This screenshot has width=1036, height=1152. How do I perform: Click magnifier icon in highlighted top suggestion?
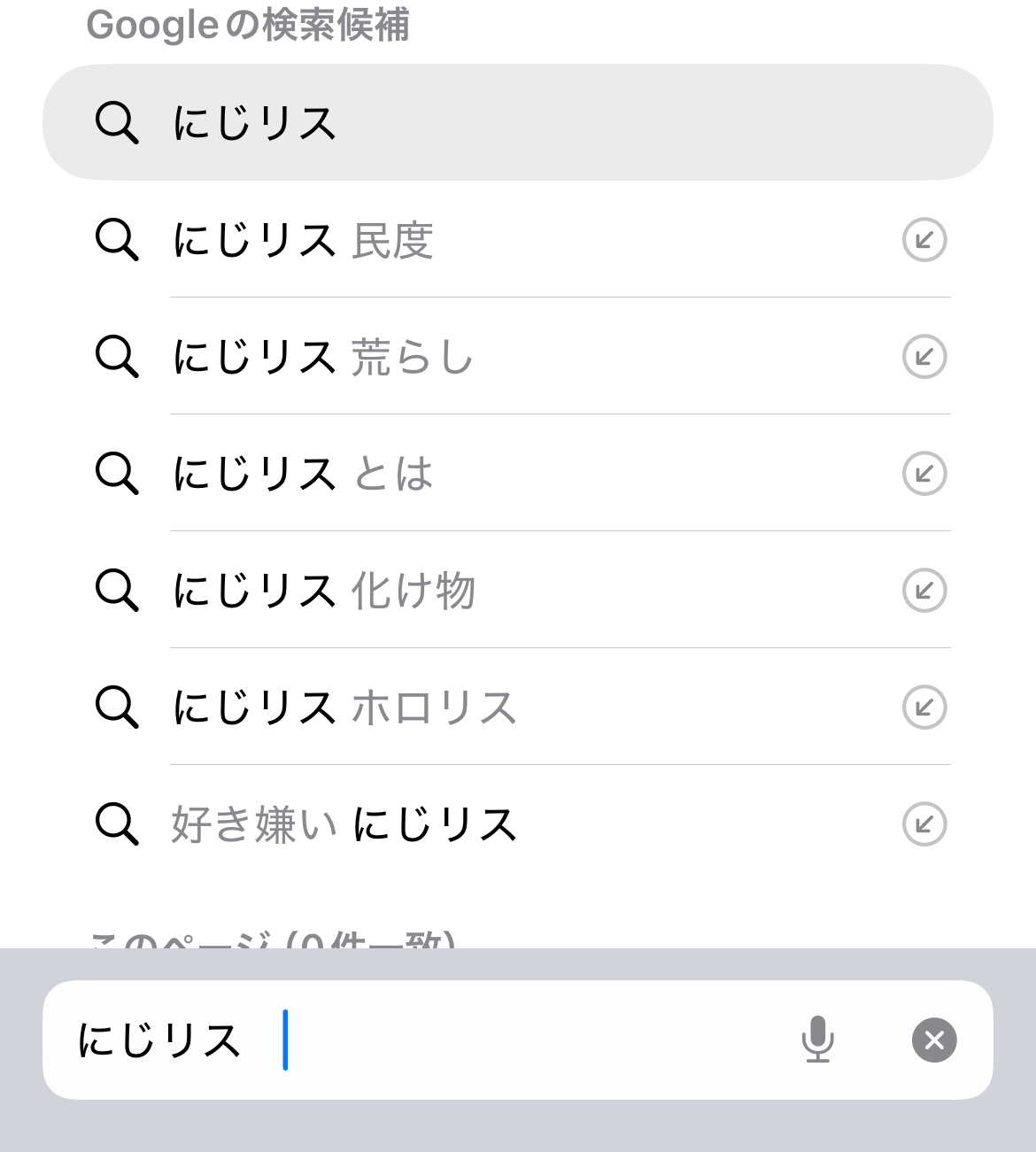[117, 122]
